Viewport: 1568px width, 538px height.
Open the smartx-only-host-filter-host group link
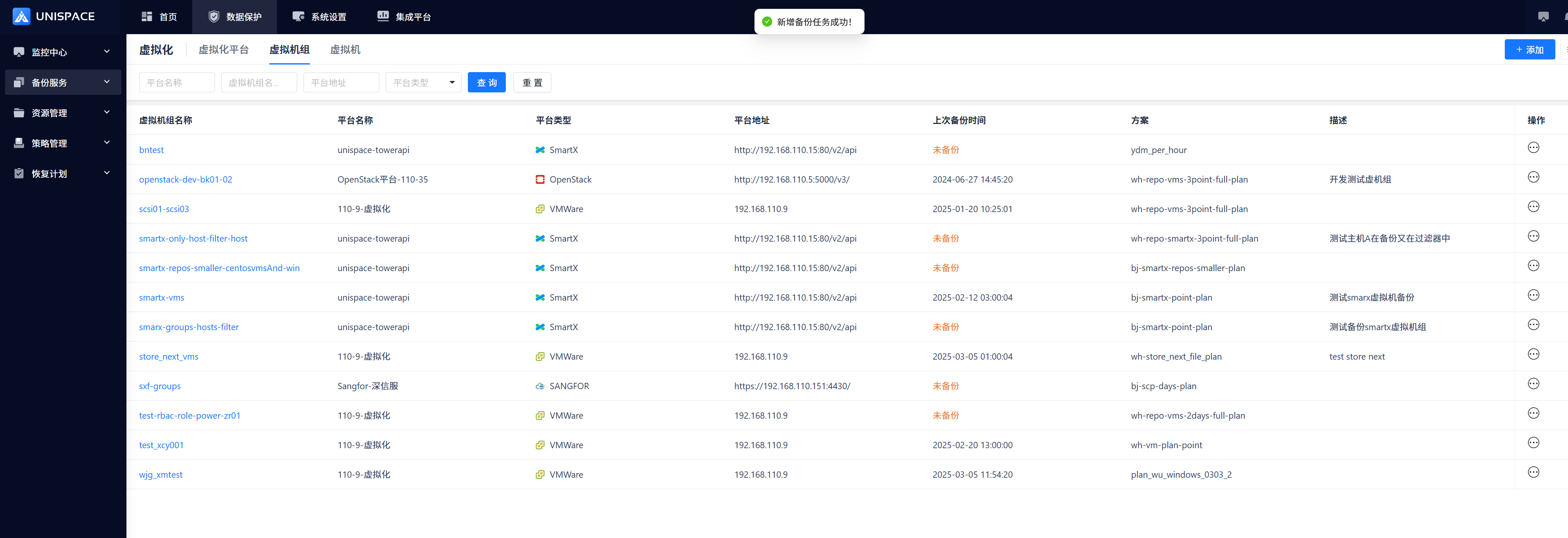[193, 239]
